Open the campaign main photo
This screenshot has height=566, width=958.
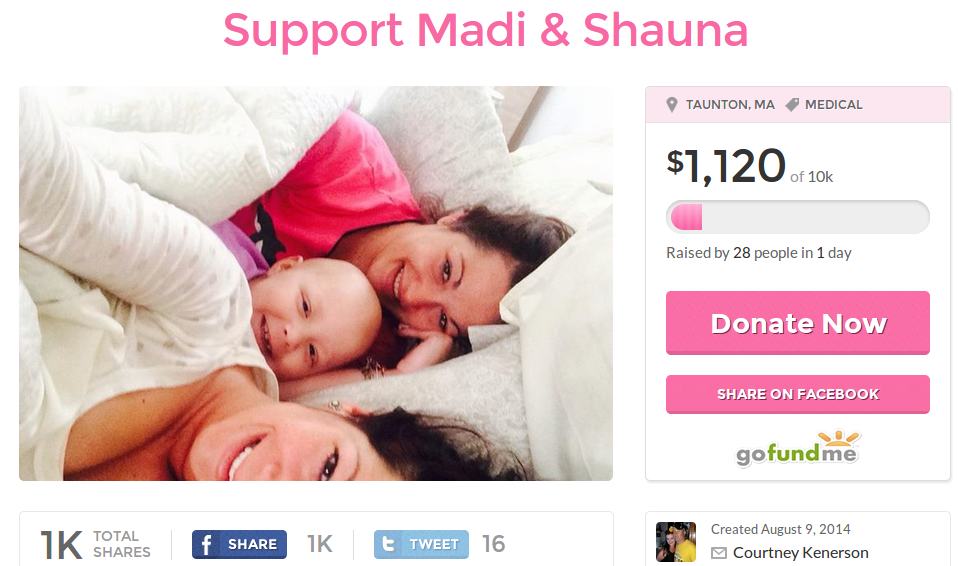(316, 283)
